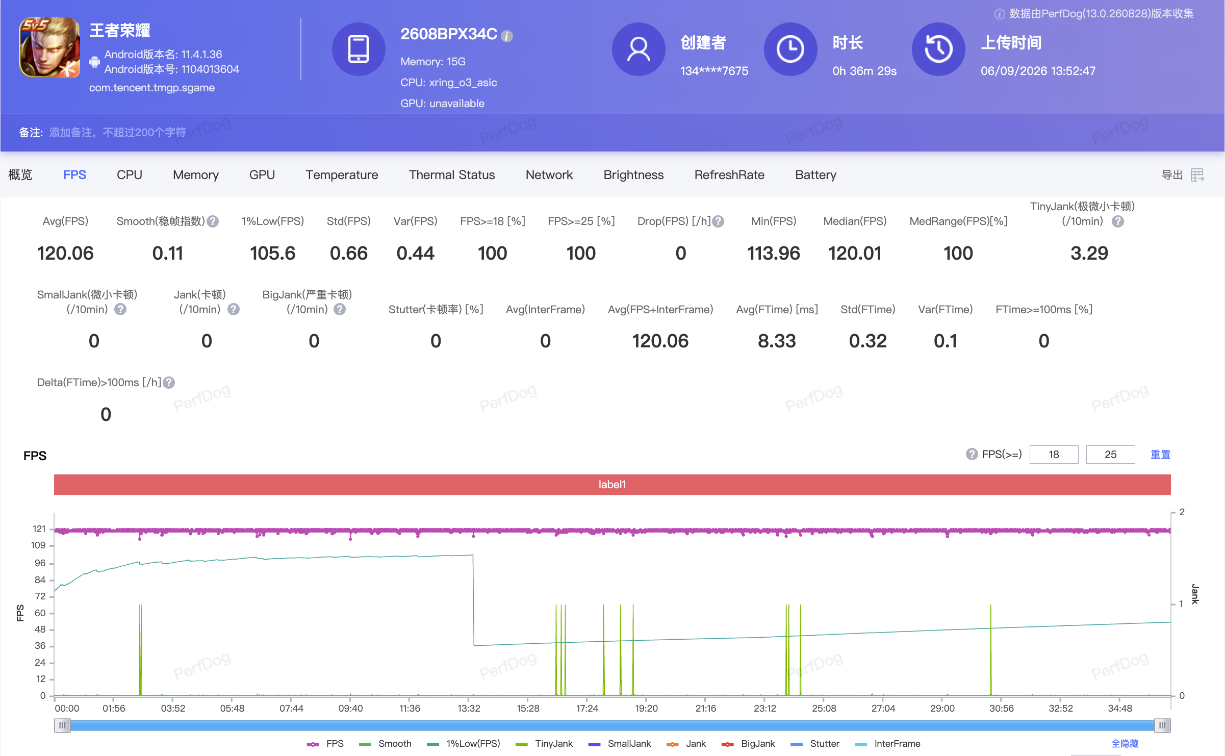Click the 上传时间 history clock icon
This screenshot has height=756, width=1225.
pyautogui.click(x=938, y=49)
